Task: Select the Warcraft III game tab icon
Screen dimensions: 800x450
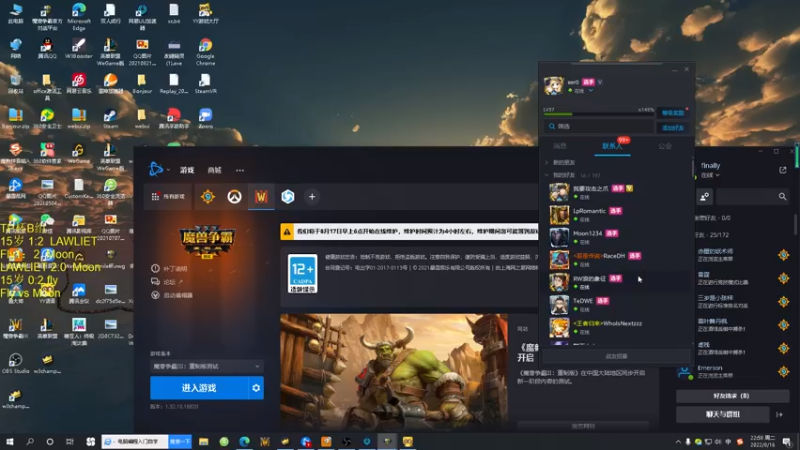Action: [261, 196]
